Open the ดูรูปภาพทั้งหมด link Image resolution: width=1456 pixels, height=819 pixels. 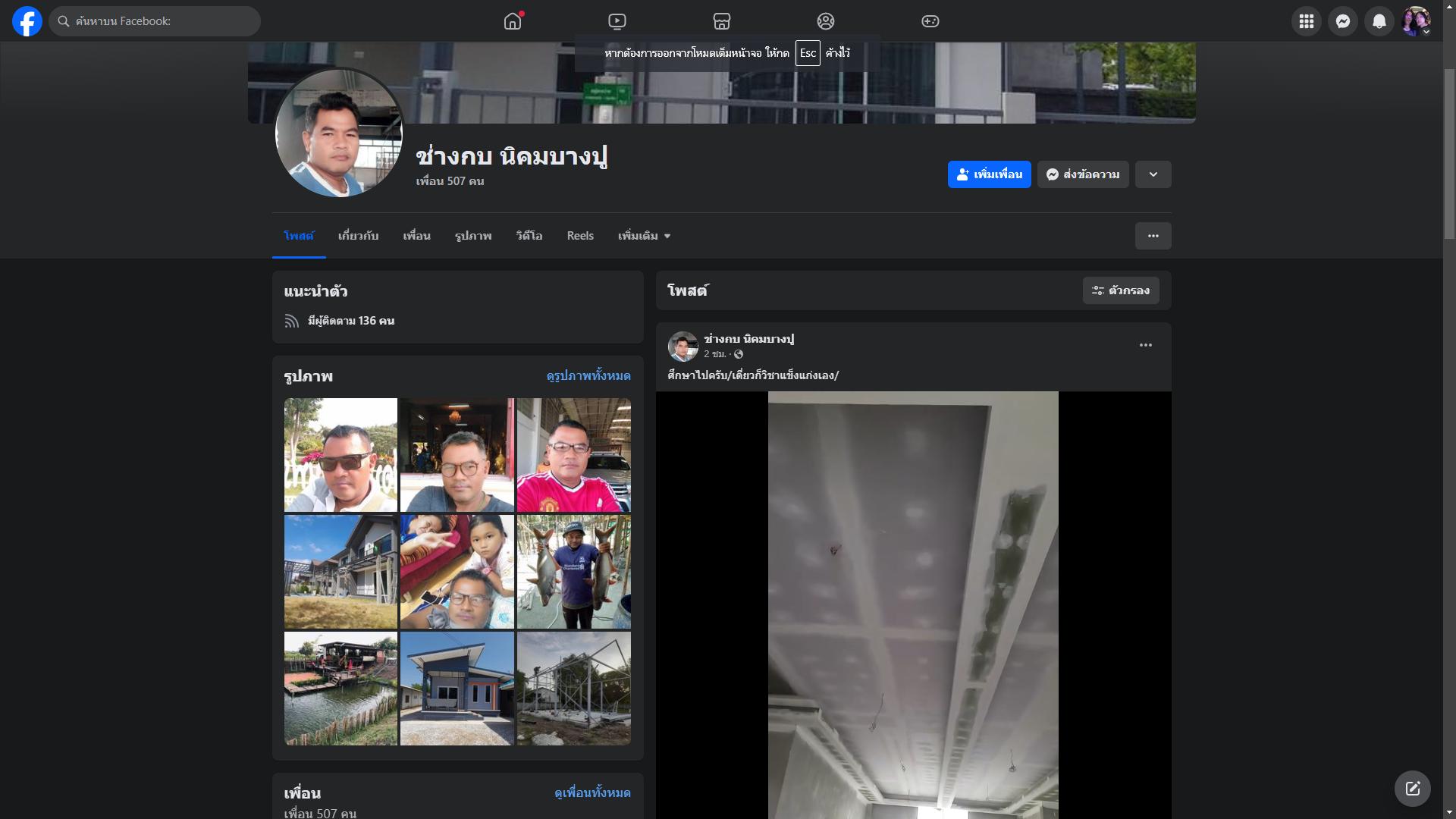click(588, 376)
